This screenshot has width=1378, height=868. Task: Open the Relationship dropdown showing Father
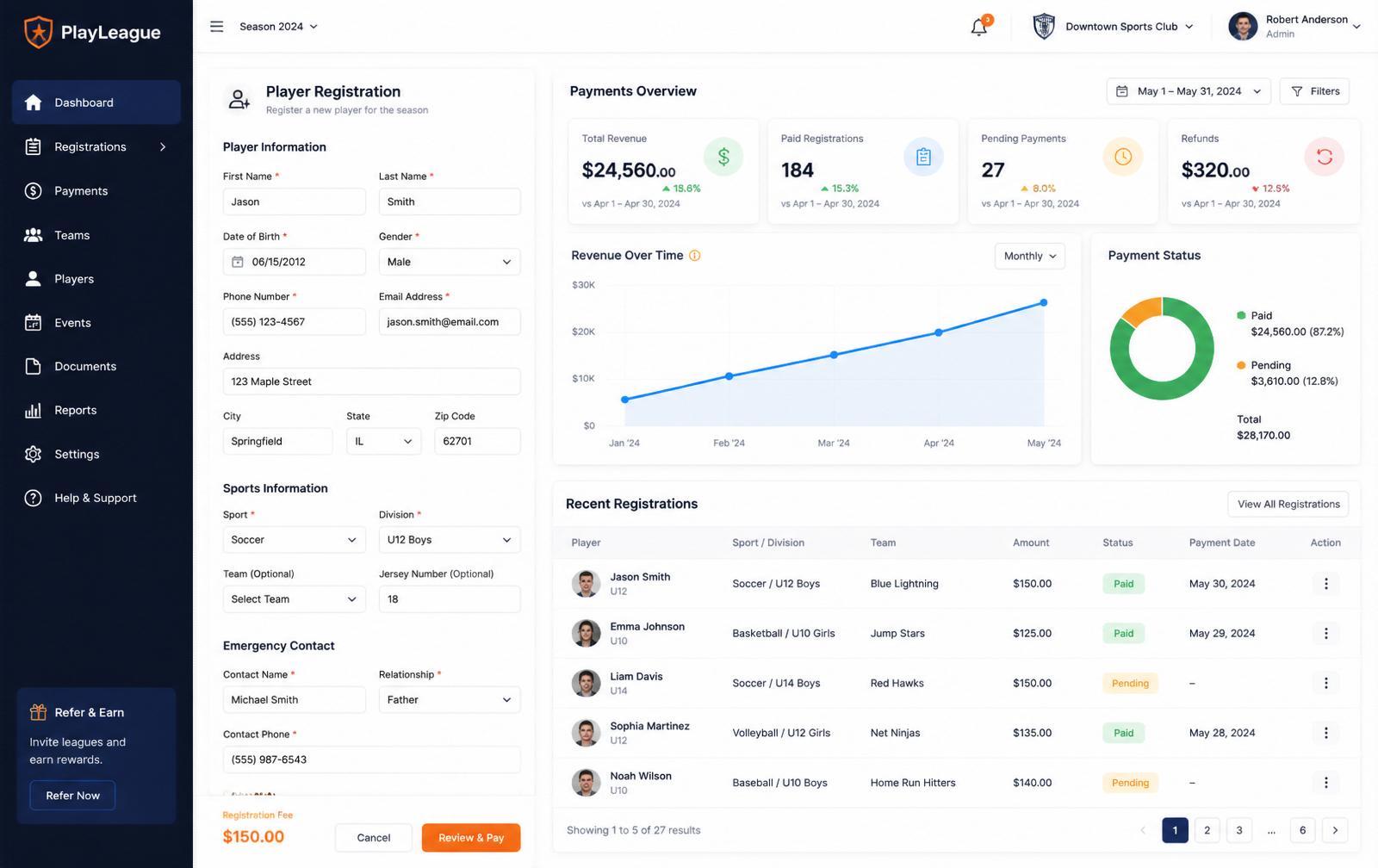pyautogui.click(x=450, y=700)
